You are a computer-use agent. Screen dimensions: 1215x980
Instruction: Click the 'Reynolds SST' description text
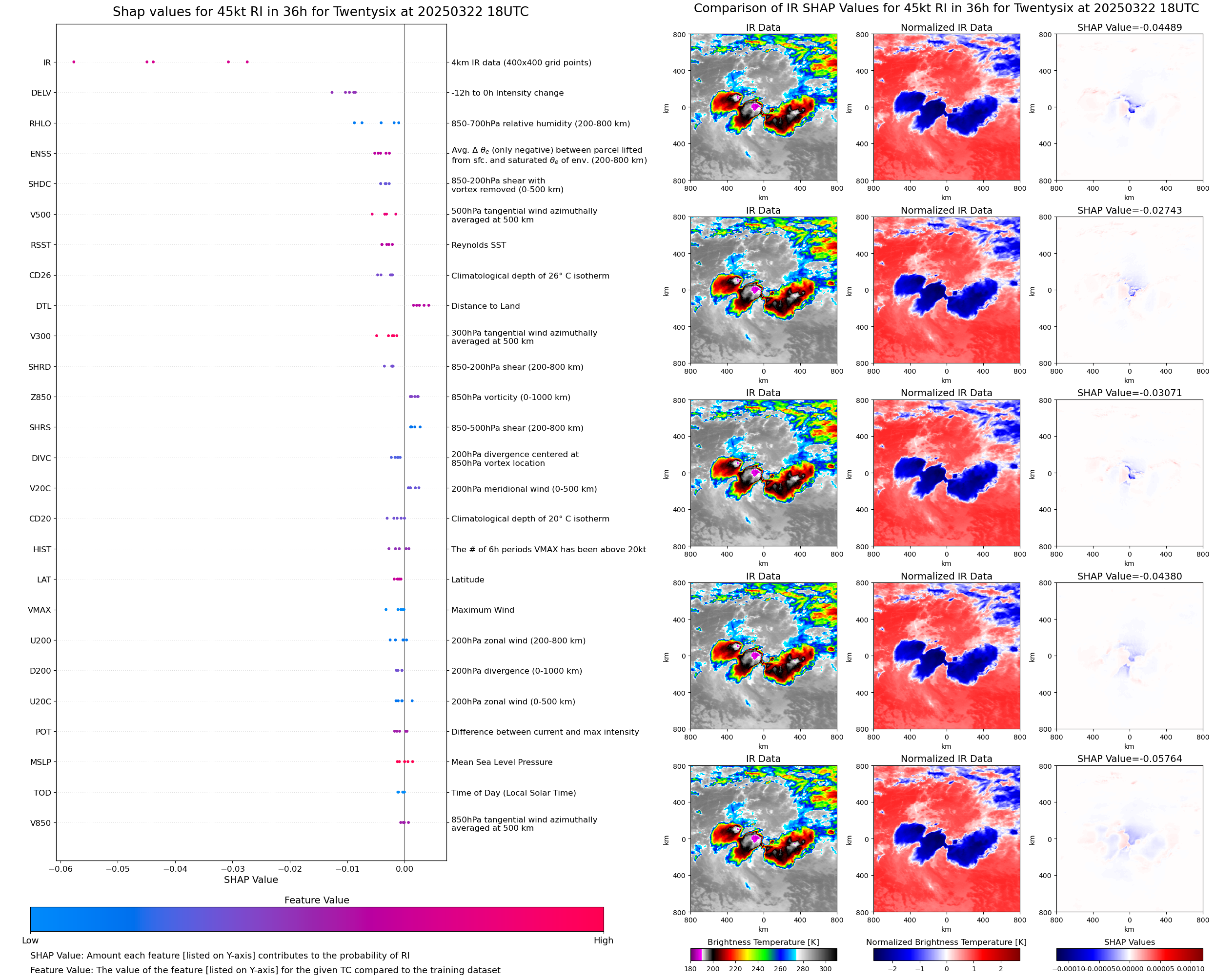pos(478,245)
